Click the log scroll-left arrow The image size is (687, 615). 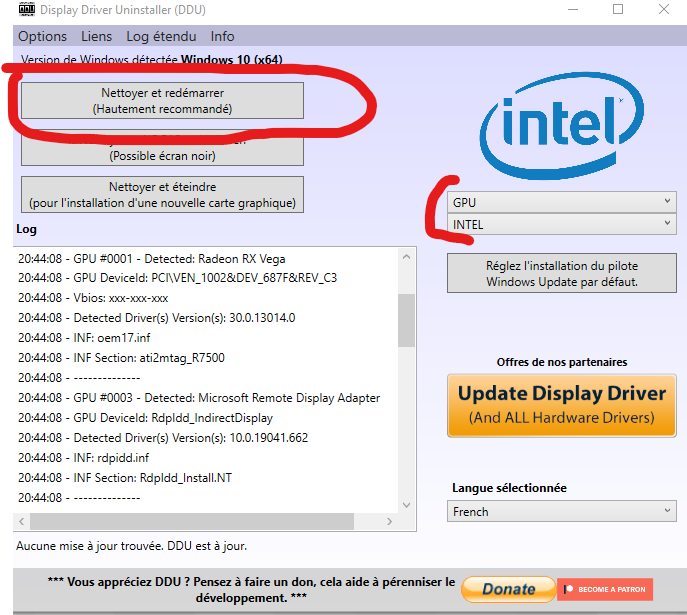[21, 521]
